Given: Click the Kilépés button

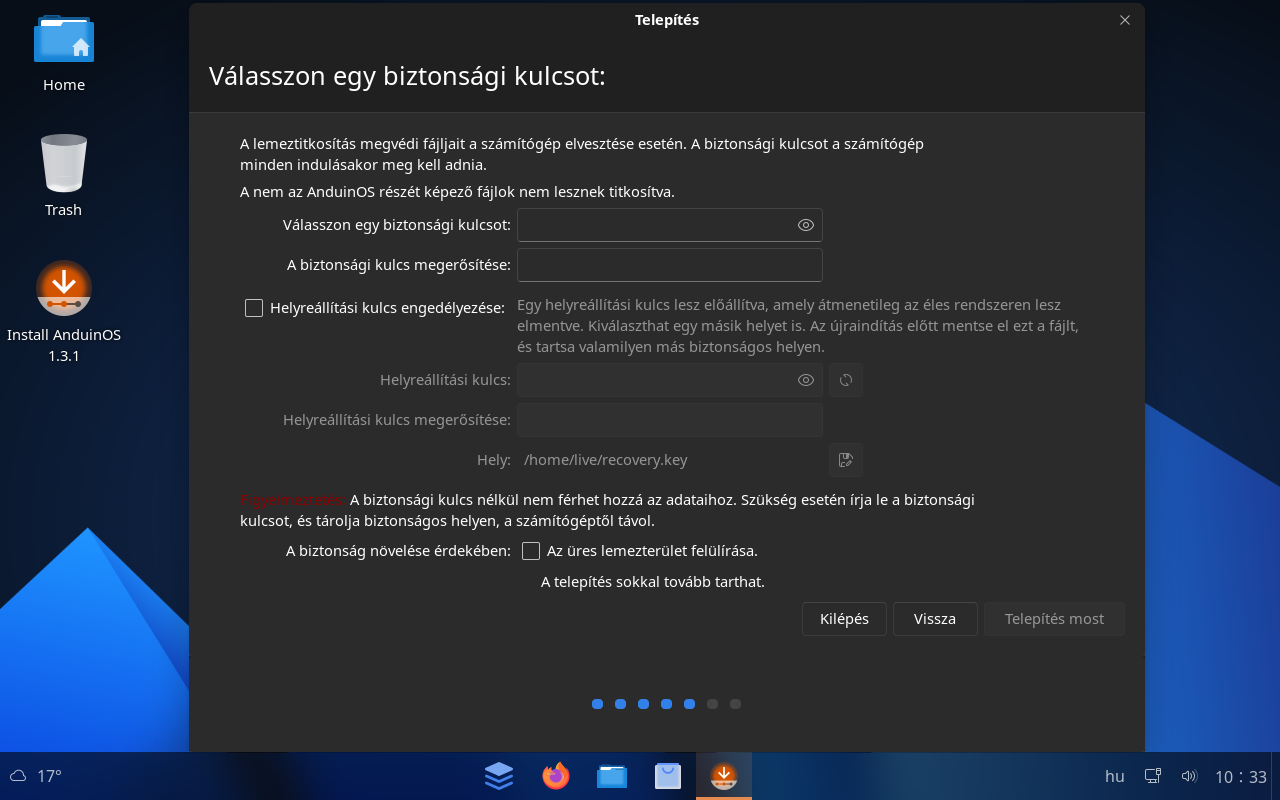Looking at the screenshot, I should tap(844, 619).
